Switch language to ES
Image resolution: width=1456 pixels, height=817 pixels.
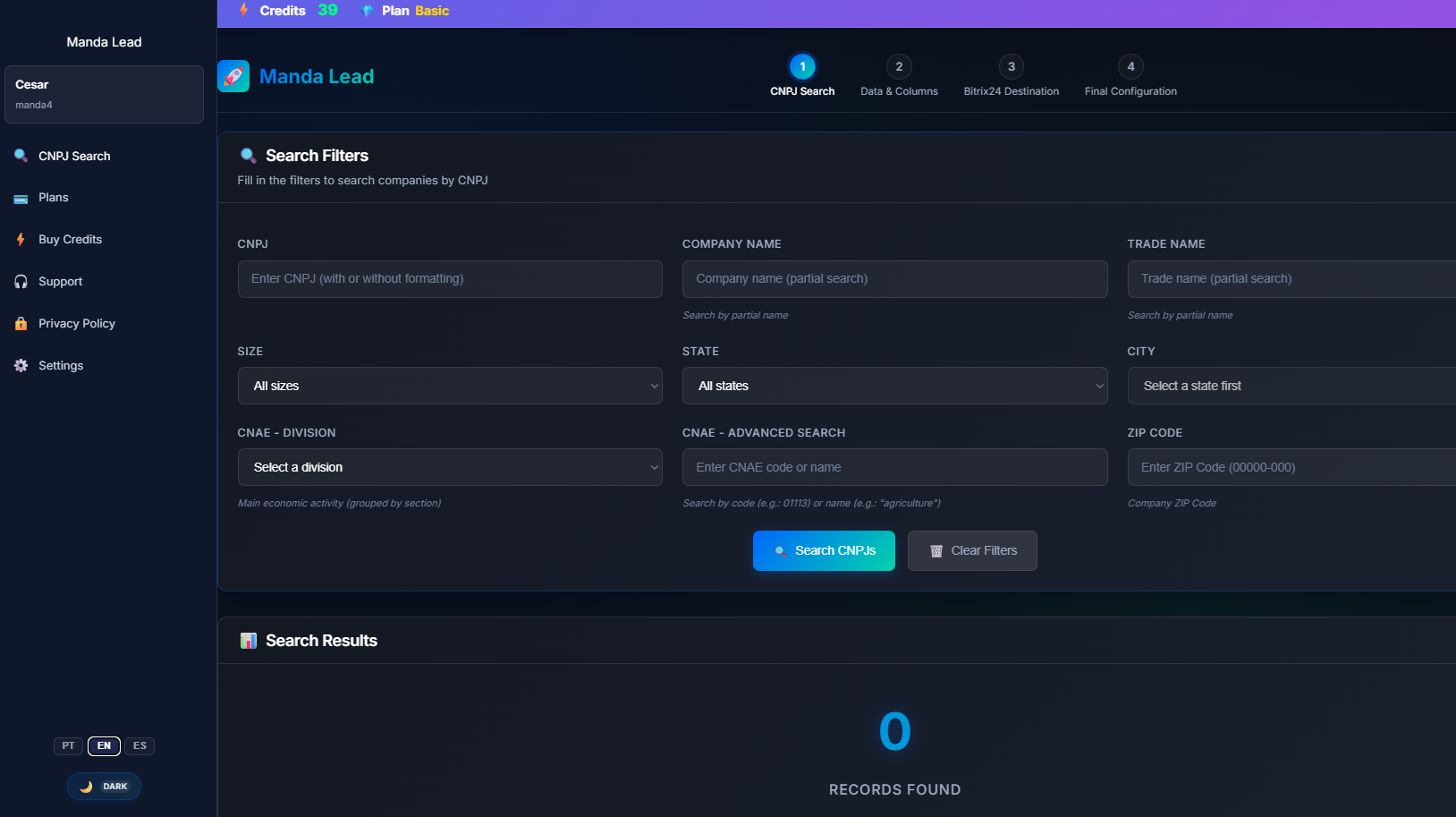140,746
